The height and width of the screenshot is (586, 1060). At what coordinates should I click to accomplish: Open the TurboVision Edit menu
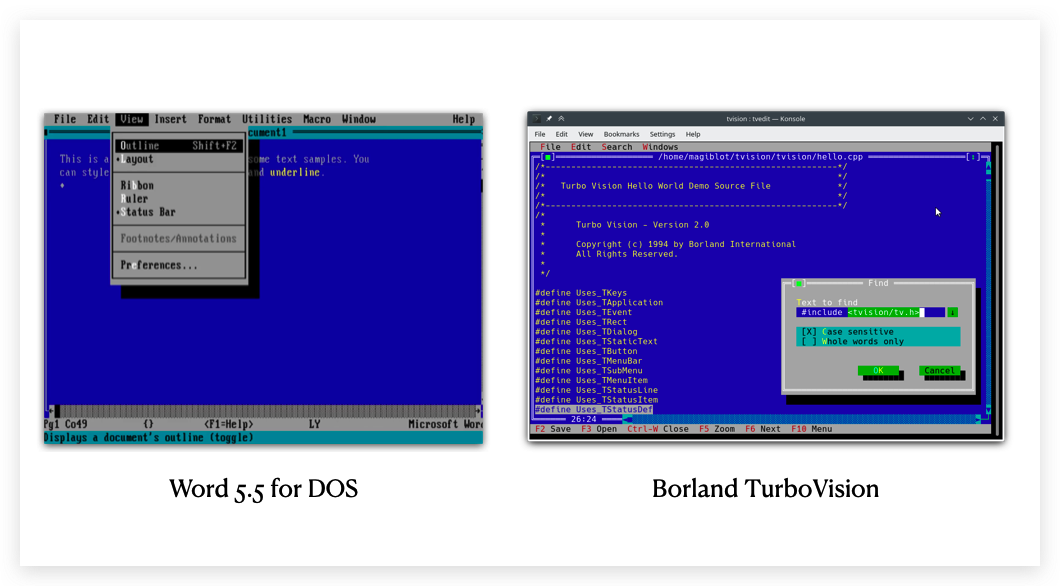(581, 147)
